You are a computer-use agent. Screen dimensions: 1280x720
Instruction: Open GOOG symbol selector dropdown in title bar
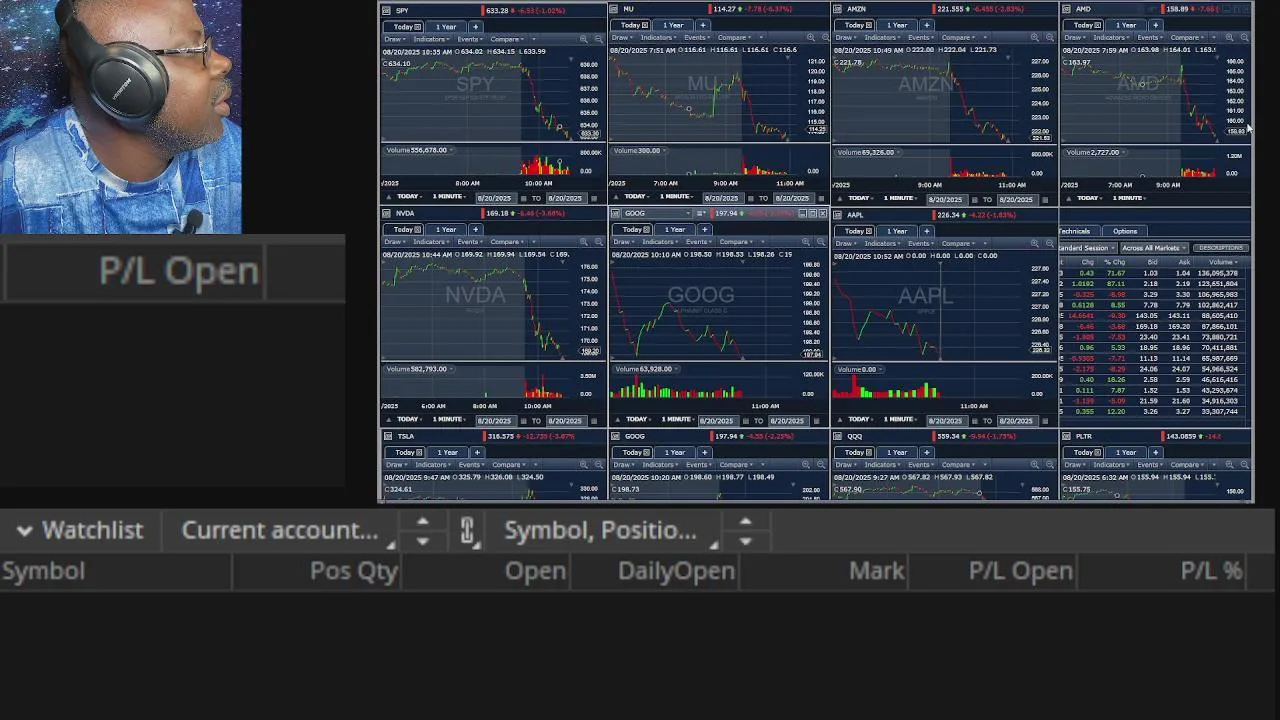click(x=656, y=213)
